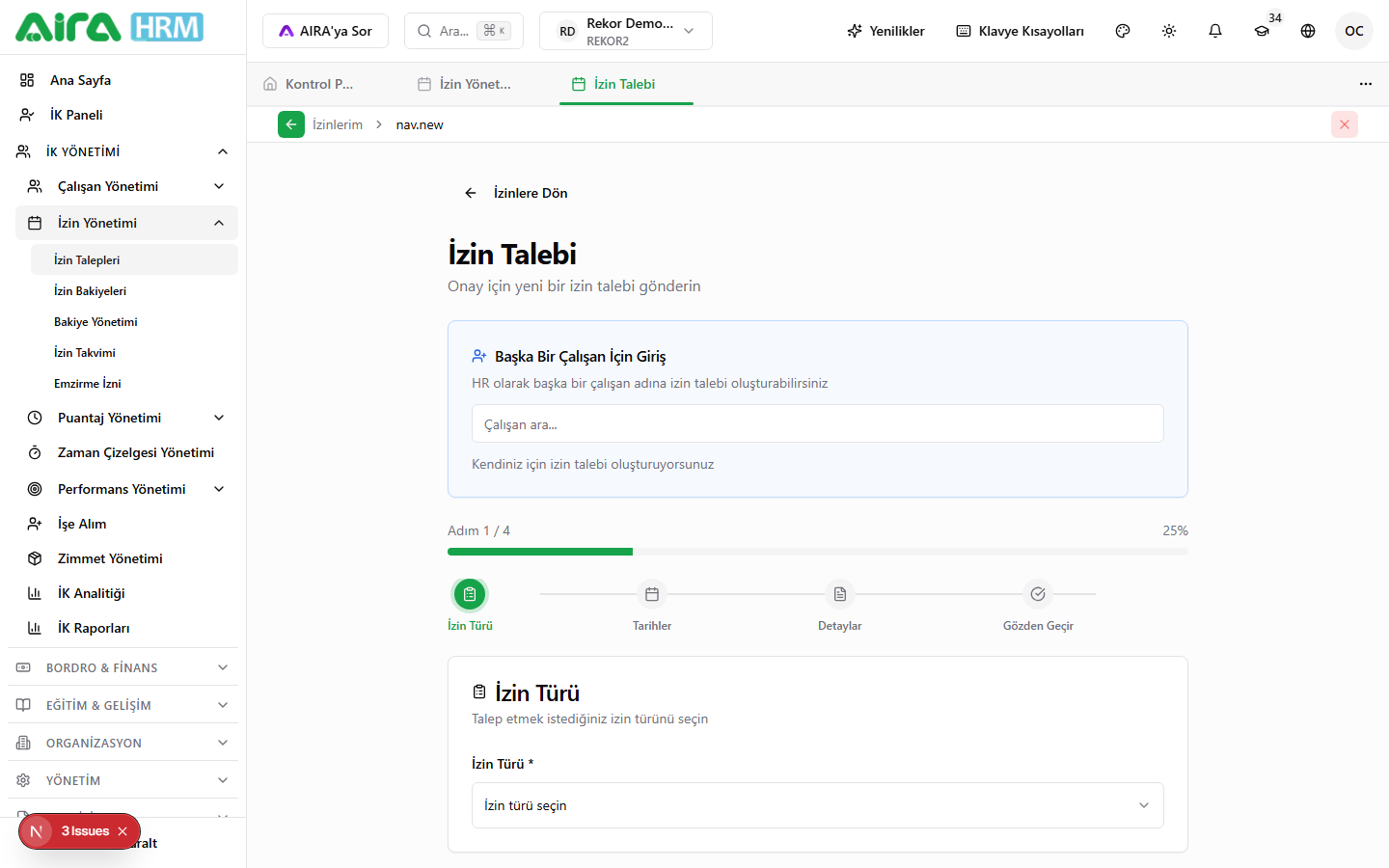Viewport: 1389px width, 868px height.
Task: Click the 25% progress label
Action: [x=1175, y=530]
